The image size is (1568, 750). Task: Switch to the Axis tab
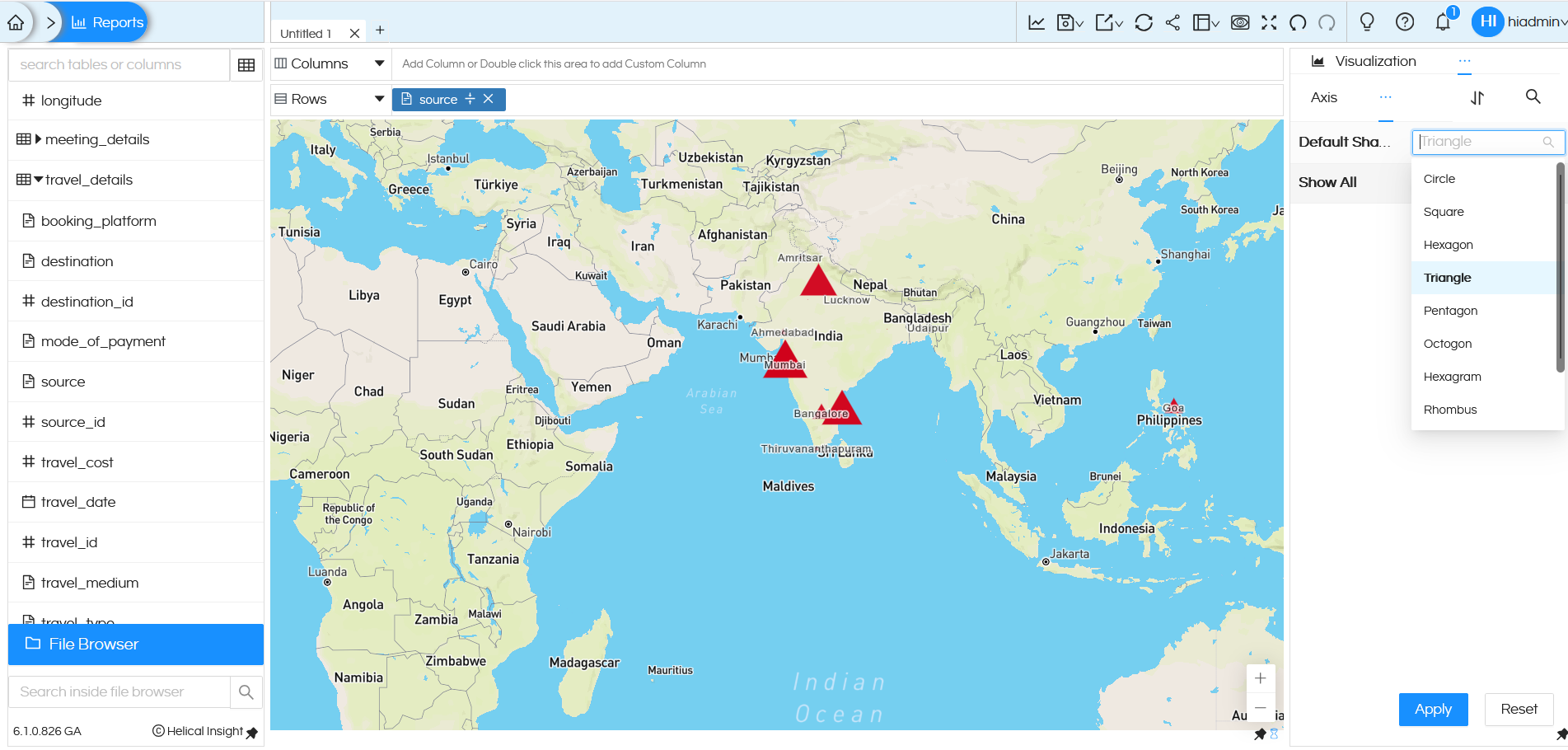point(1322,97)
